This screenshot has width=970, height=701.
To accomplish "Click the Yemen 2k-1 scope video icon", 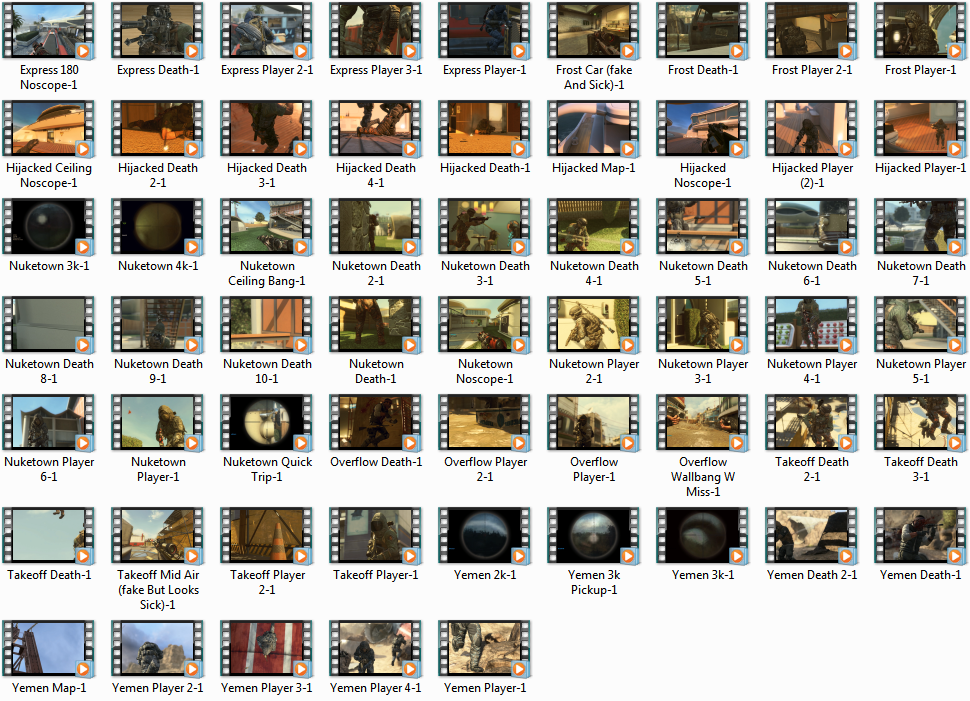I will pos(484,535).
